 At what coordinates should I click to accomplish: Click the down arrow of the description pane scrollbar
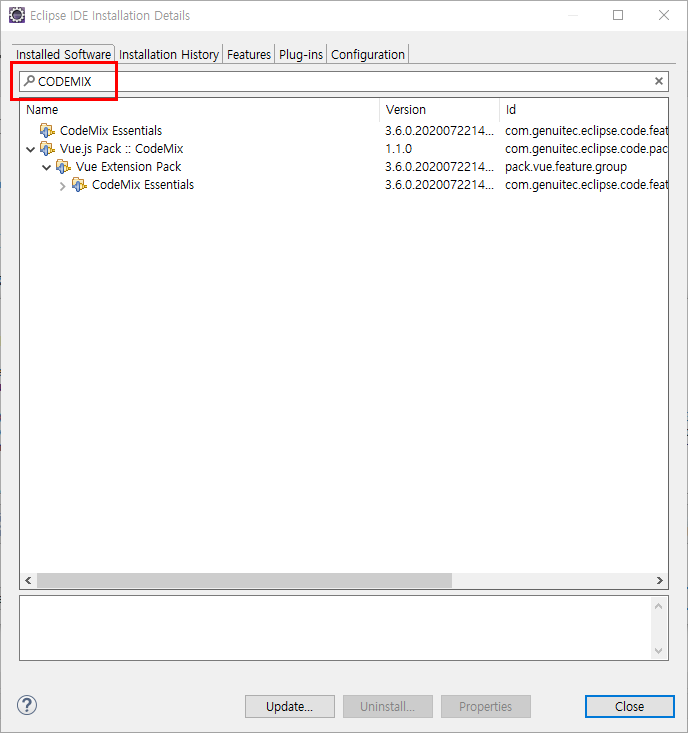(x=659, y=650)
